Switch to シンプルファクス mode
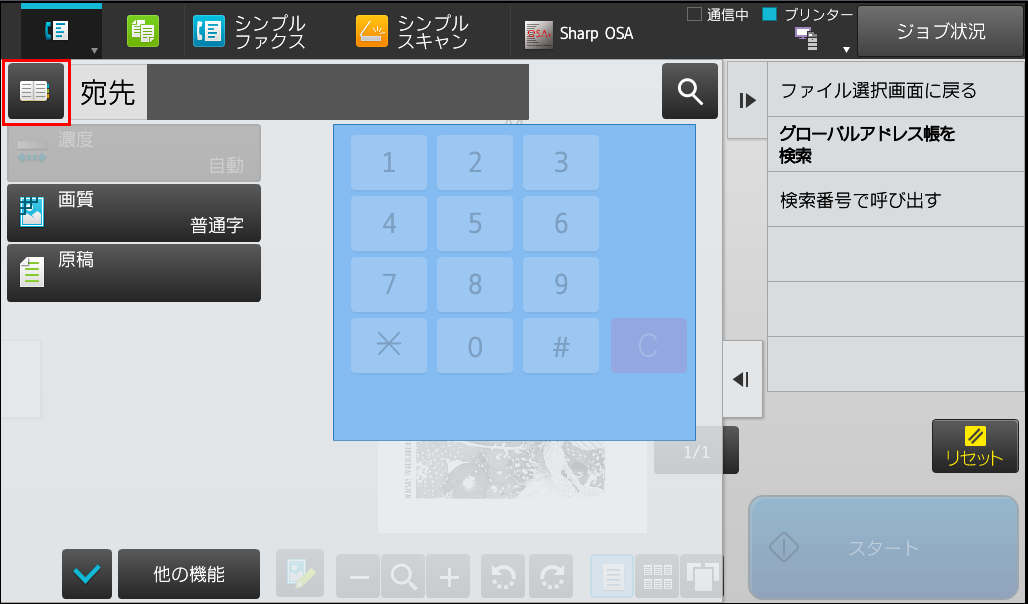Screen dimensions: 1028x604 [250, 32]
